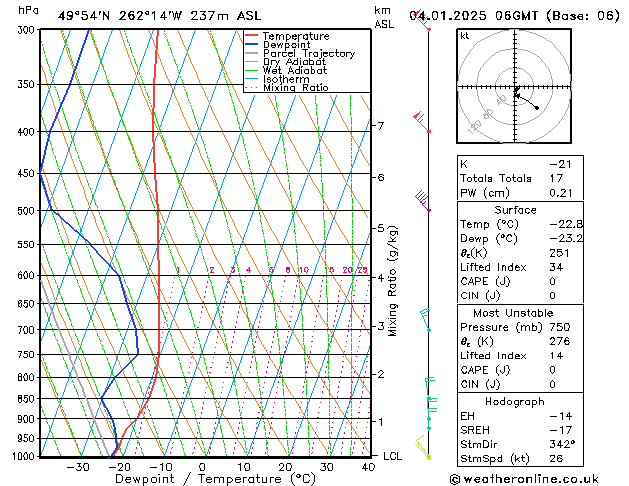Click the Most Unstable θε (K) value 276
This screenshot has width=629, height=486.
click(560, 341)
